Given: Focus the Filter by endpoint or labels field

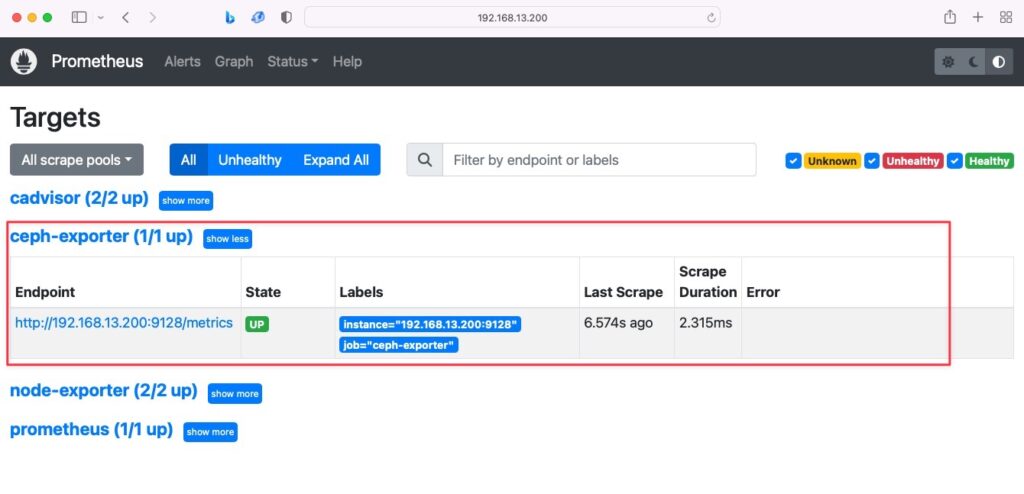Looking at the screenshot, I should click(x=600, y=160).
